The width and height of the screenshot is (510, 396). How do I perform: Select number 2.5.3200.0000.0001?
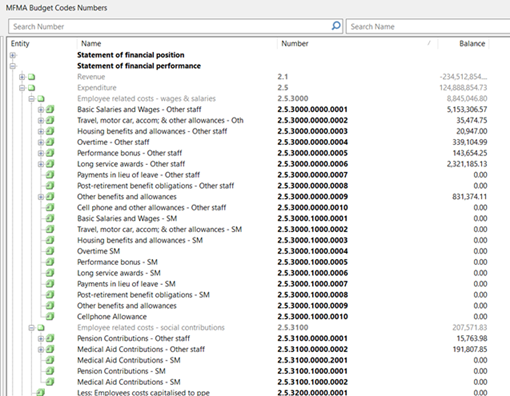click(x=313, y=393)
